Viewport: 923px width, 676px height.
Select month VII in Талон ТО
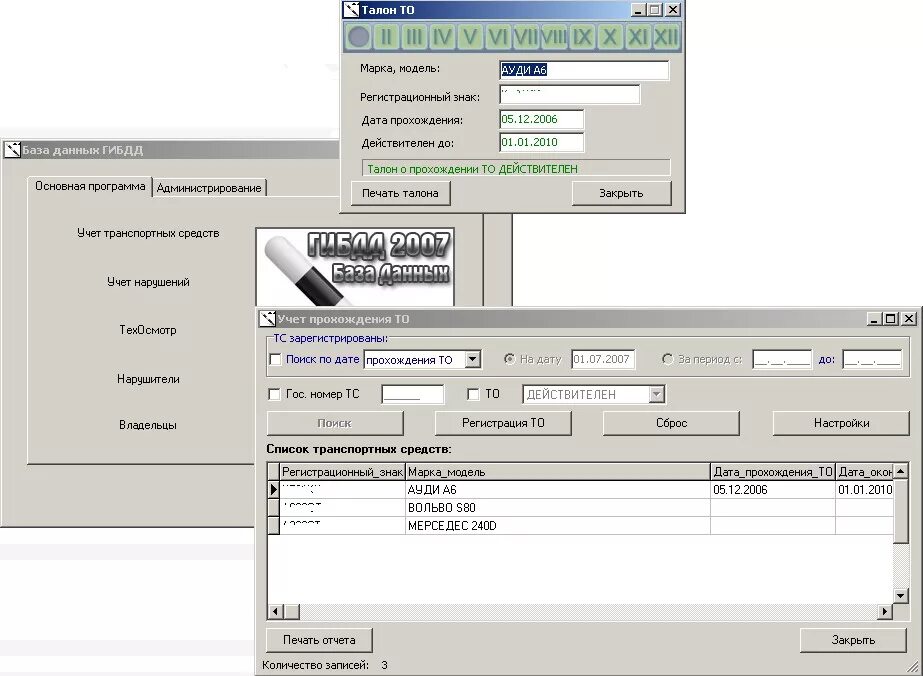click(526, 37)
